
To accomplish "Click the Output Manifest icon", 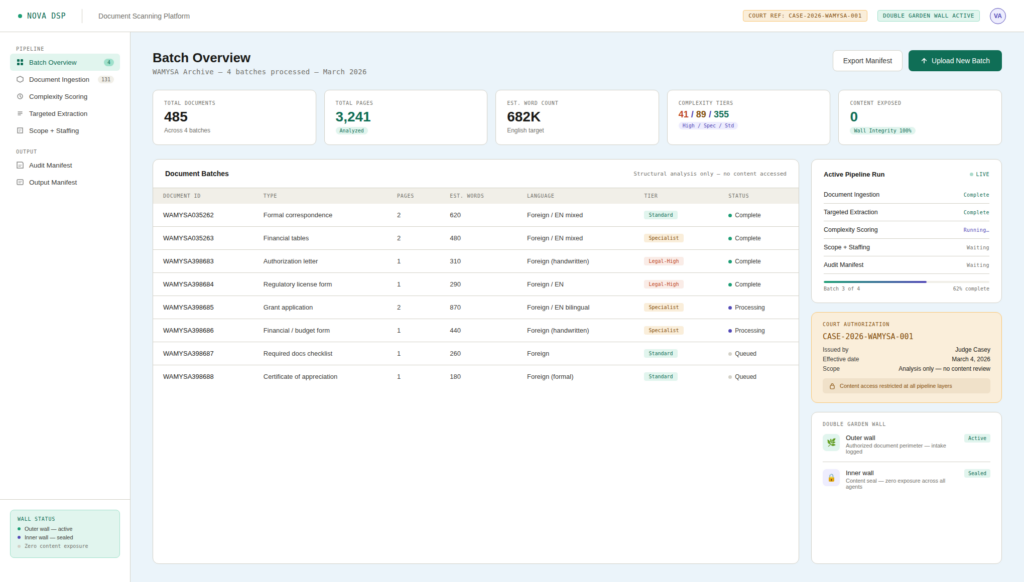I will coord(20,182).
